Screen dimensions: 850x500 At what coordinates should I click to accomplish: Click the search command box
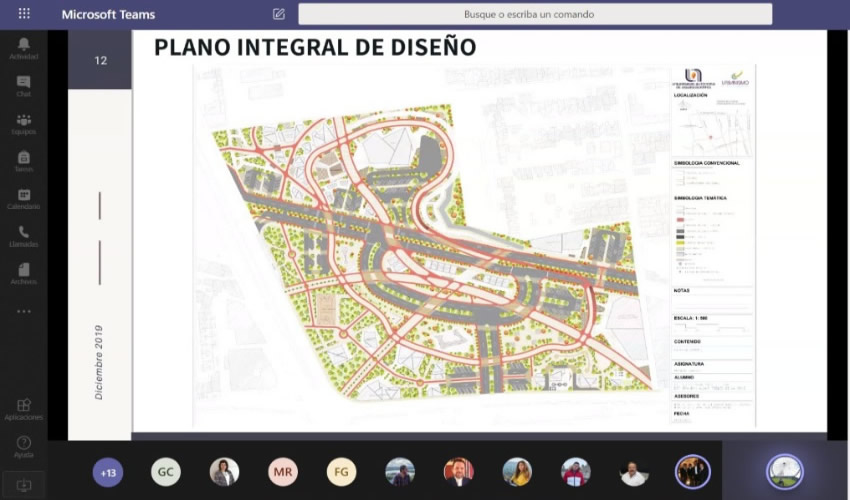click(x=535, y=14)
